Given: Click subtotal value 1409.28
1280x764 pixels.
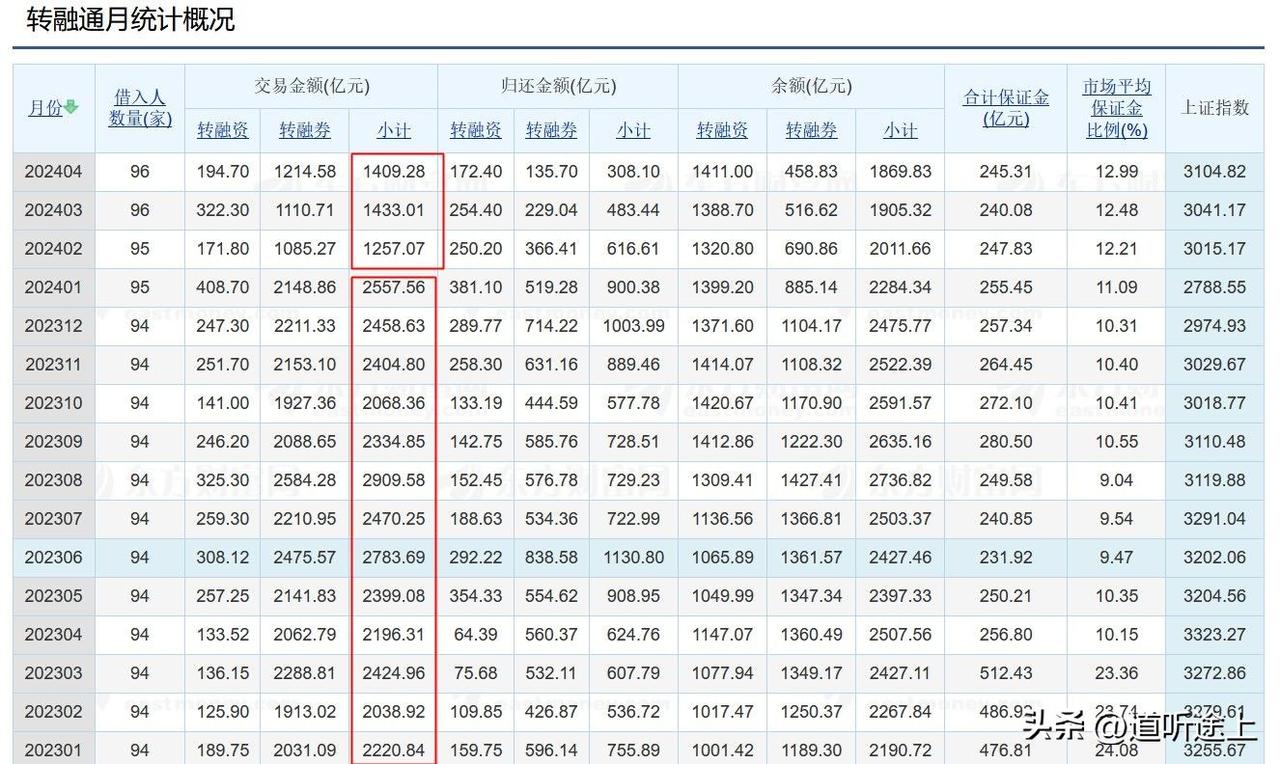Looking at the screenshot, I should click(x=394, y=172).
